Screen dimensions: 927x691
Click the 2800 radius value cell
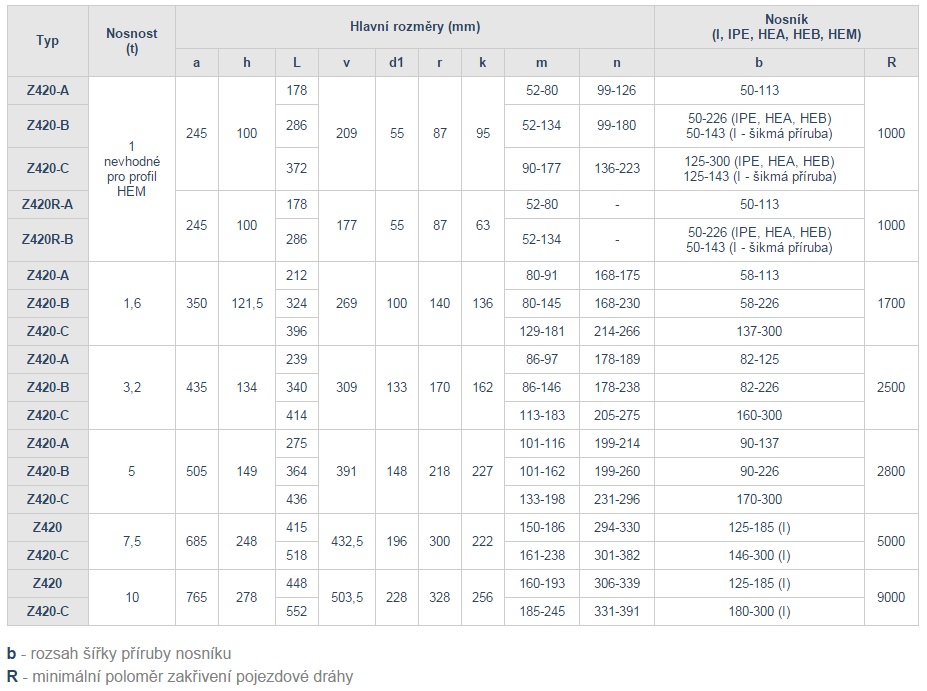pyautogui.click(x=891, y=471)
